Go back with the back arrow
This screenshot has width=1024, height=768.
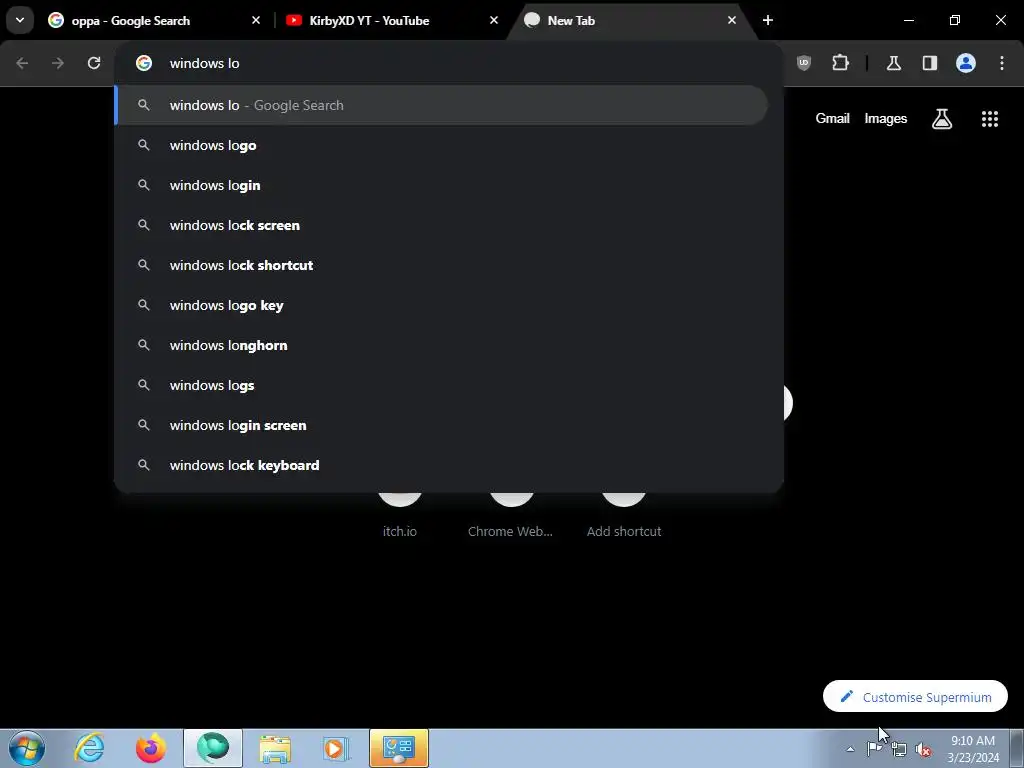[x=22, y=63]
